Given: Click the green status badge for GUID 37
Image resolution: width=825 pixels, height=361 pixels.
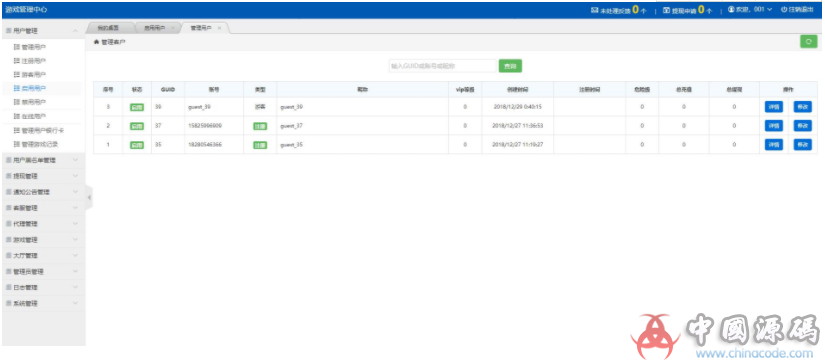Looking at the screenshot, I should pos(137,126).
